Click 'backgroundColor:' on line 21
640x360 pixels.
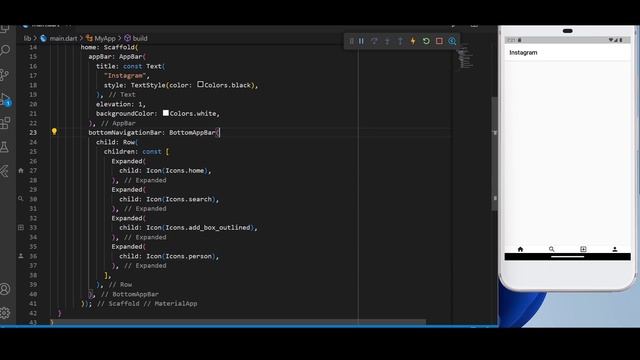[127, 113]
